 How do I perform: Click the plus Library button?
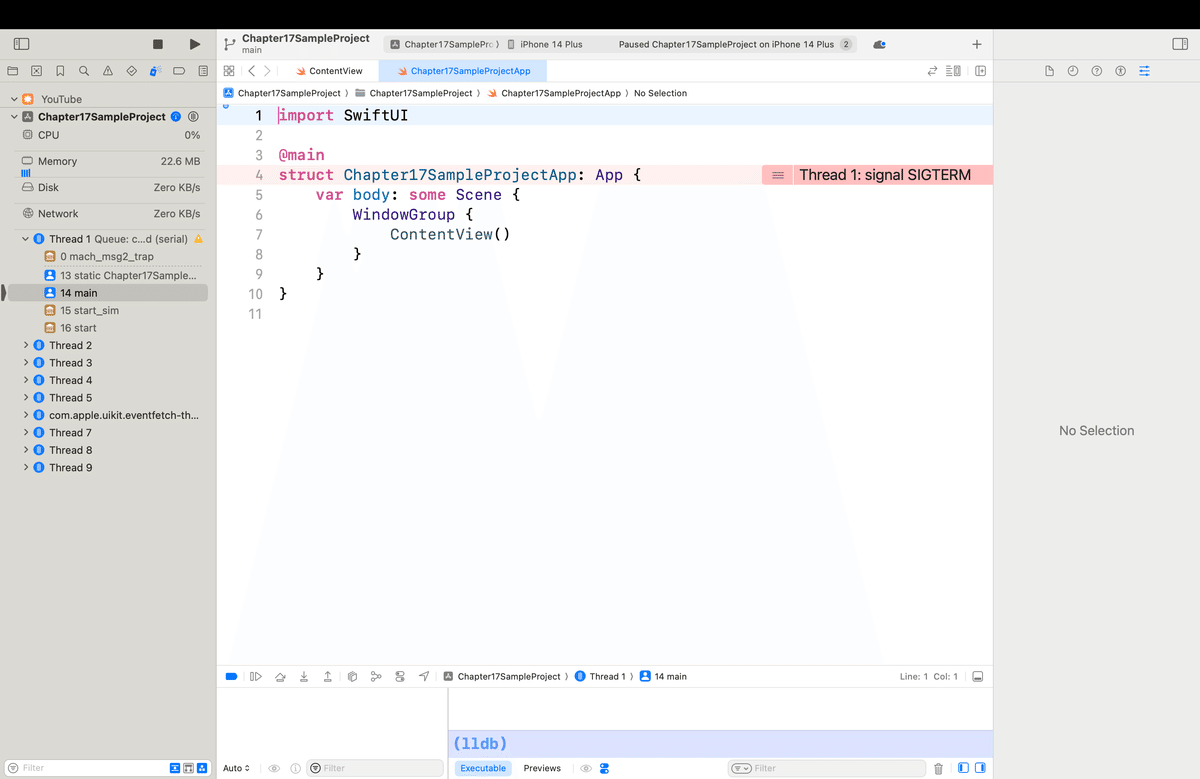coord(977,45)
